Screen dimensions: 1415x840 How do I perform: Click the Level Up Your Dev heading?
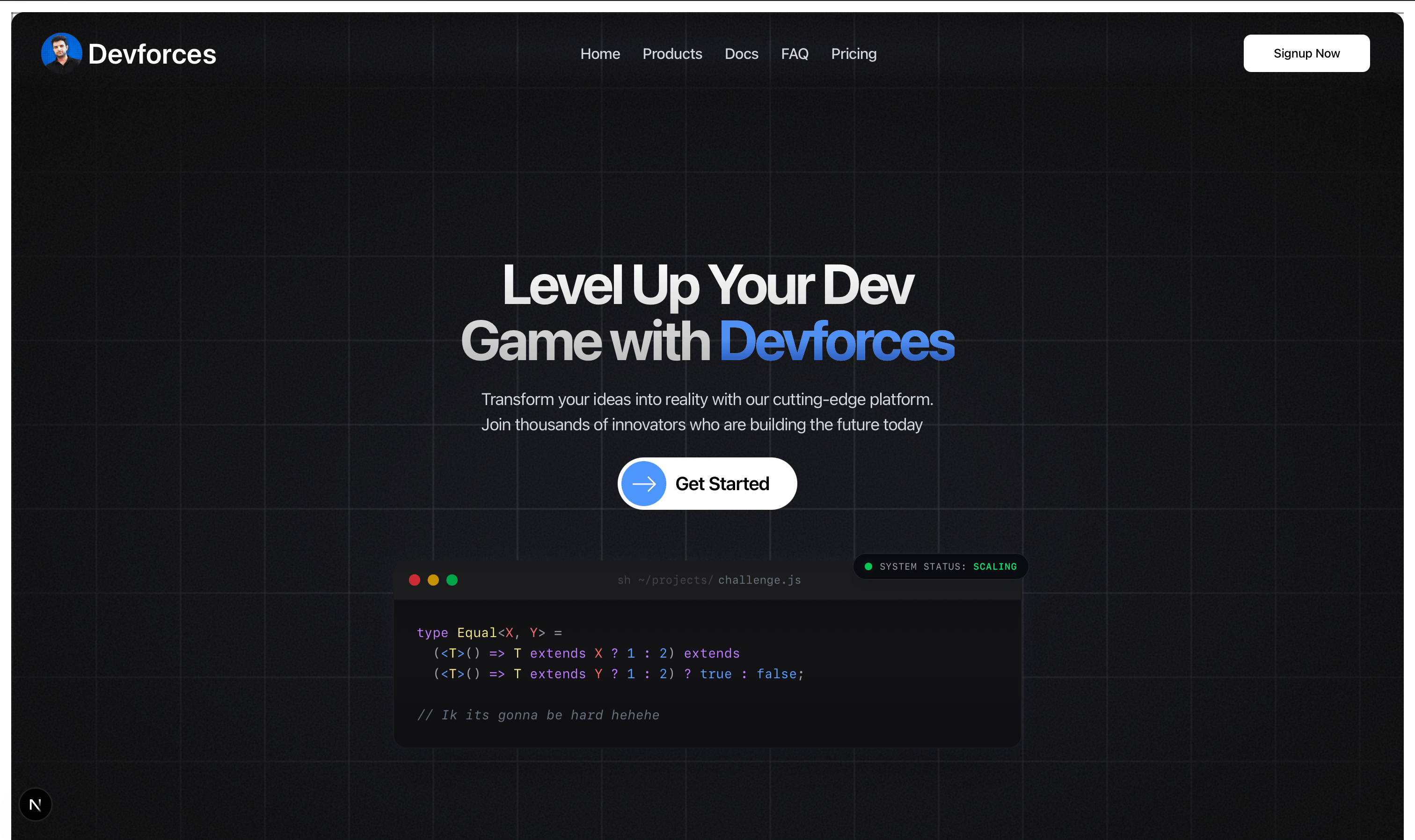pyautogui.click(x=707, y=286)
